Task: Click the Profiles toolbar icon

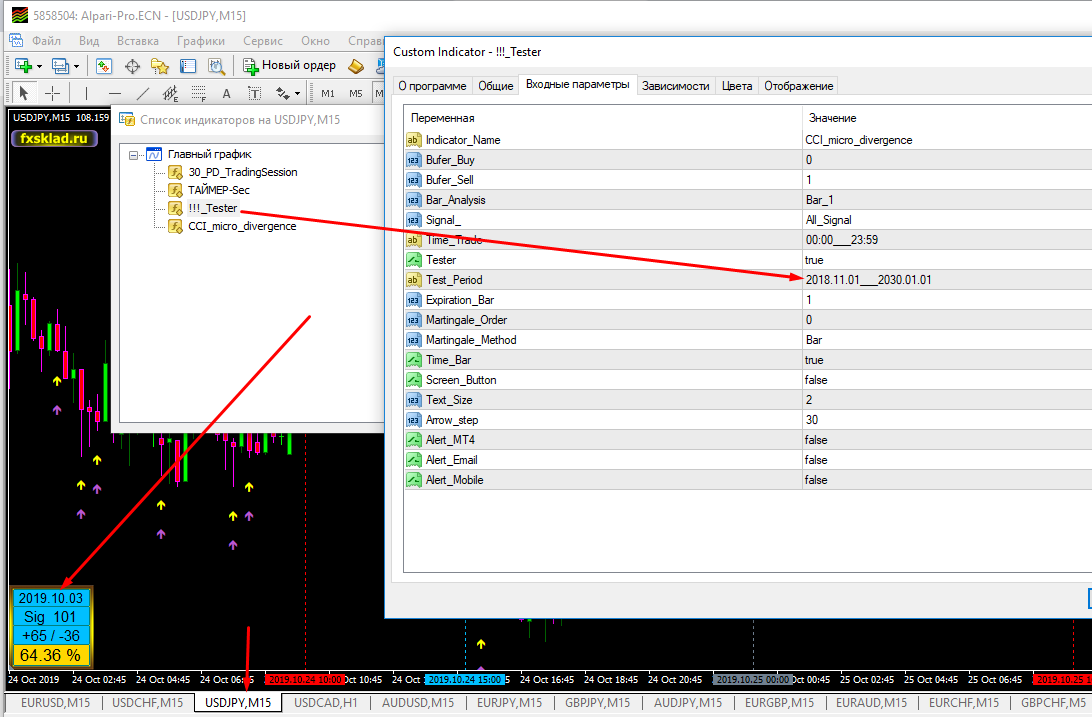Action: (60, 66)
